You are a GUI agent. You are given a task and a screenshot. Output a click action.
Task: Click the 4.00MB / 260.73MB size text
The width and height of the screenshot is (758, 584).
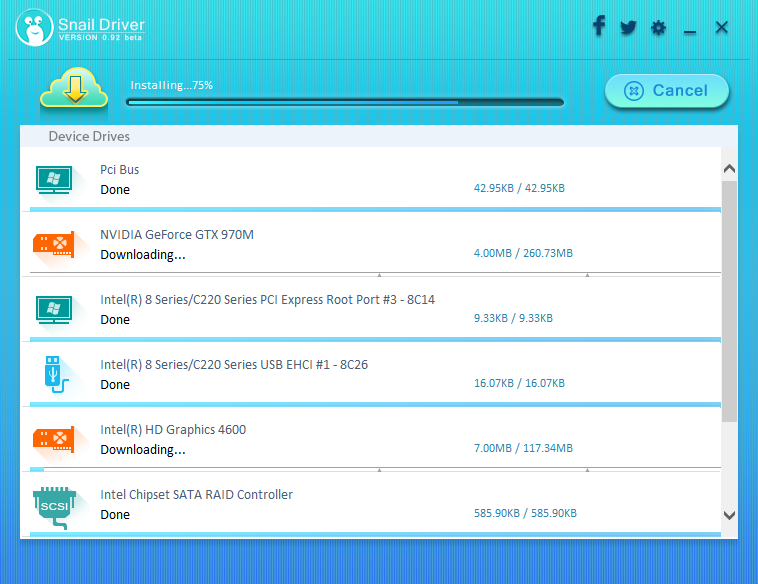pos(523,253)
